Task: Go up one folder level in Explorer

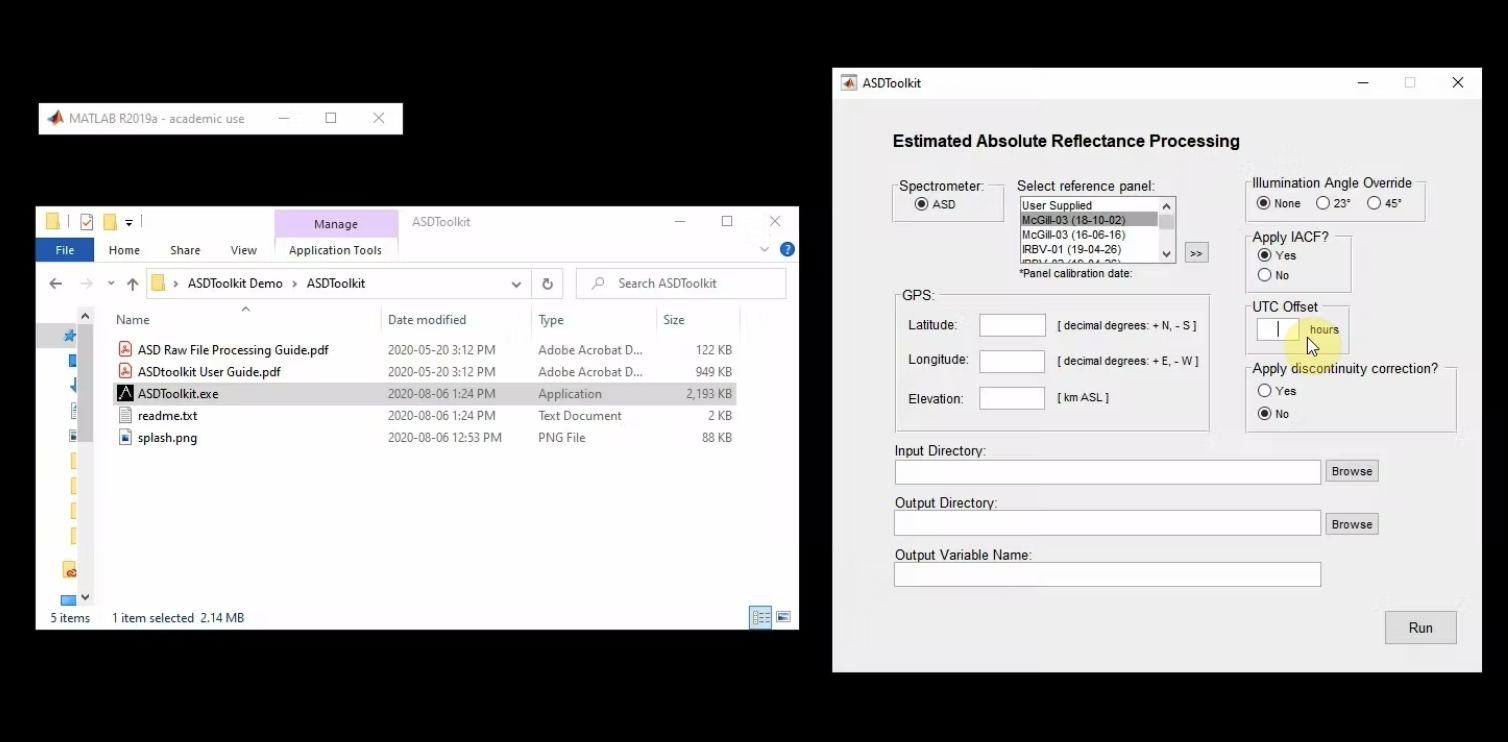Action: (132, 284)
